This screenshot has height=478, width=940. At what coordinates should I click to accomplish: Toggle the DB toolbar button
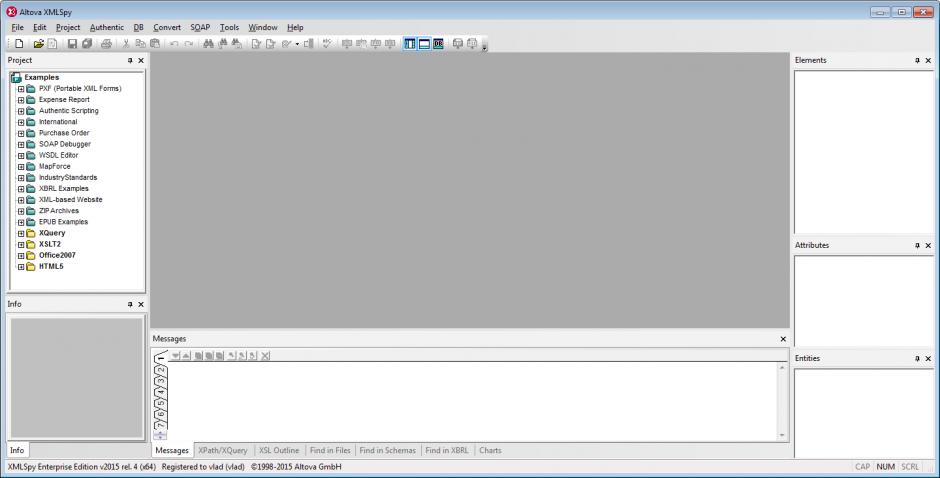[439, 44]
